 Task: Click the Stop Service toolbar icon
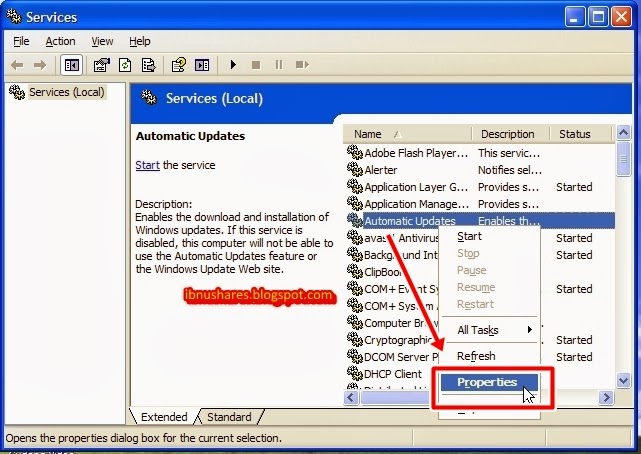[256, 65]
